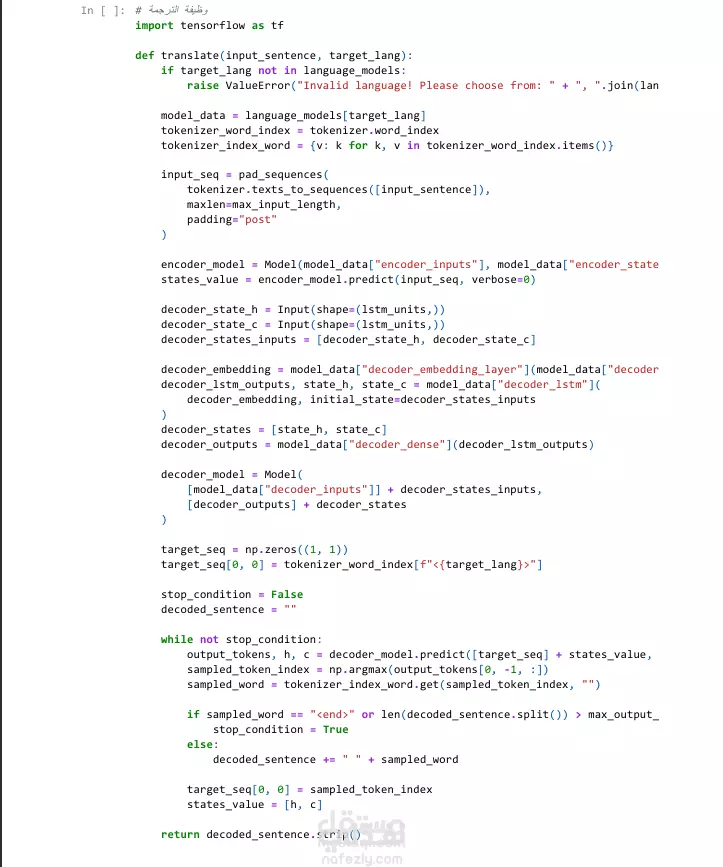Click 'output_tokens, h, c = decoder_model.predict' line
Screen dimensions: 723x867
tap(420, 655)
